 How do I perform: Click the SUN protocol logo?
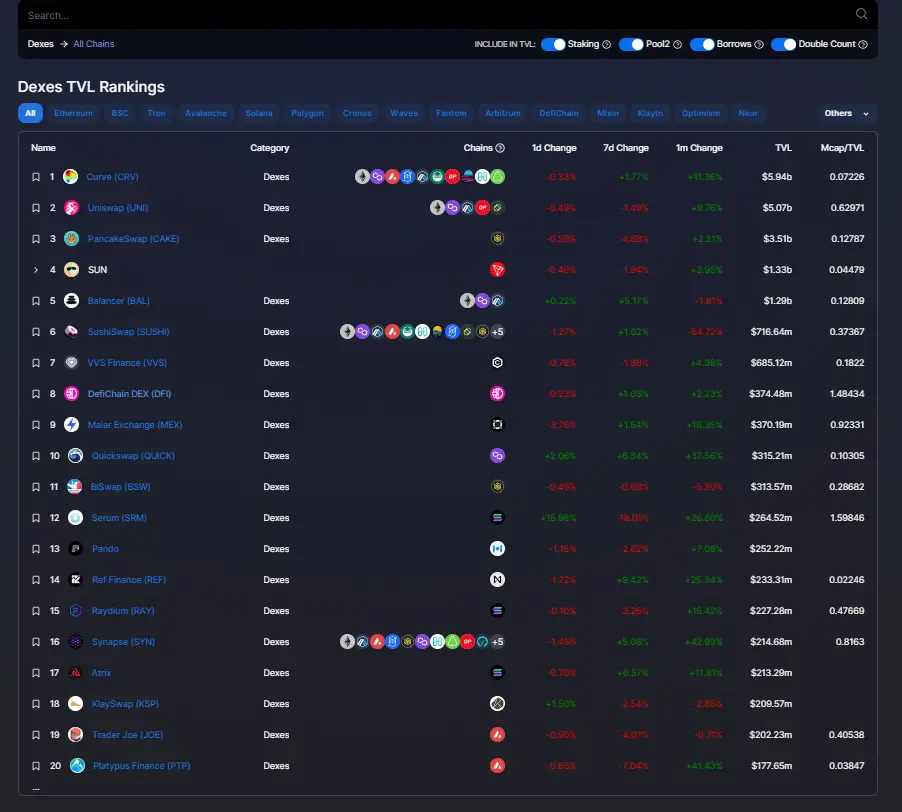coord(71,270)
